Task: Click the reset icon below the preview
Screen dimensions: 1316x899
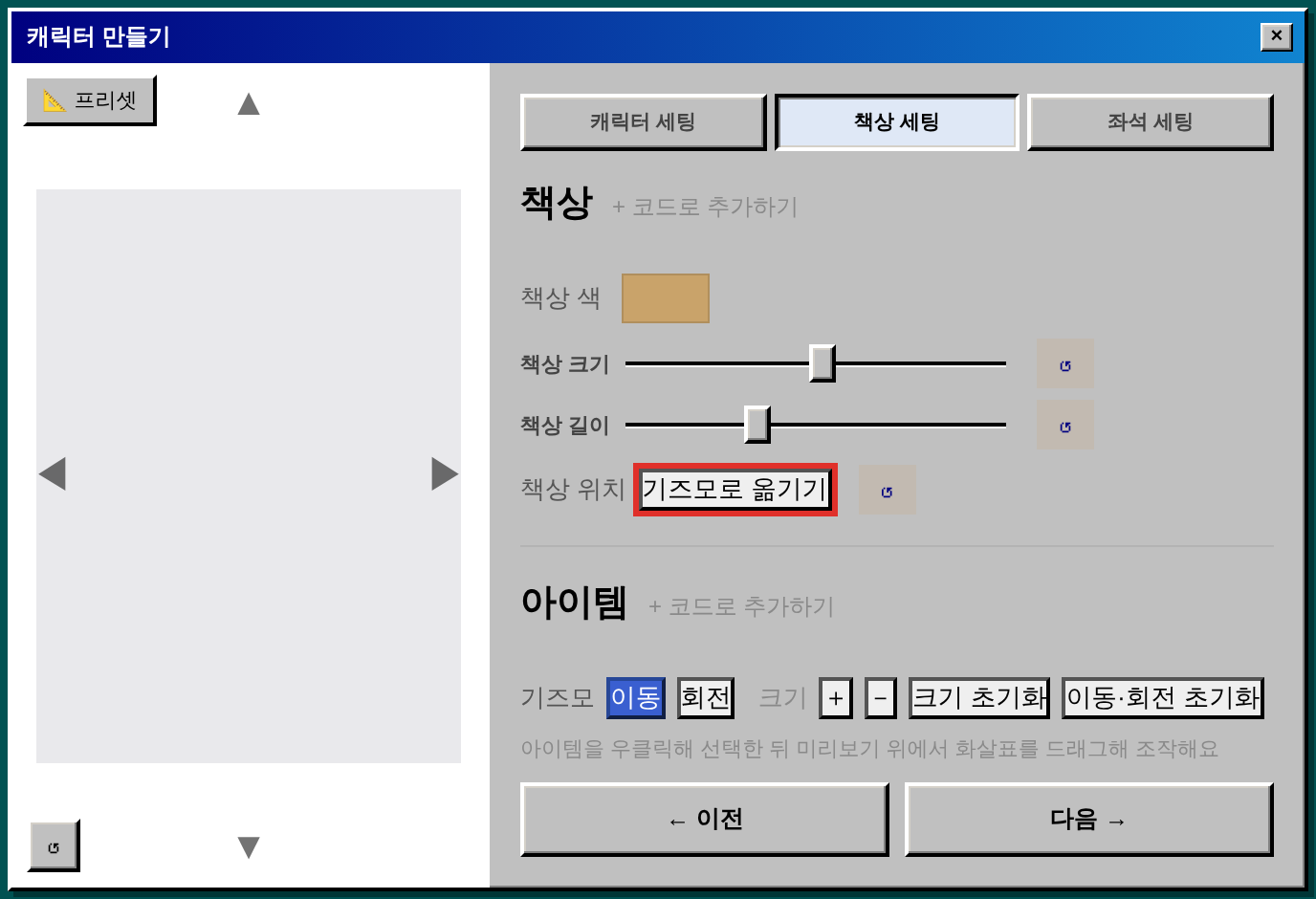Action: (54, 846)
